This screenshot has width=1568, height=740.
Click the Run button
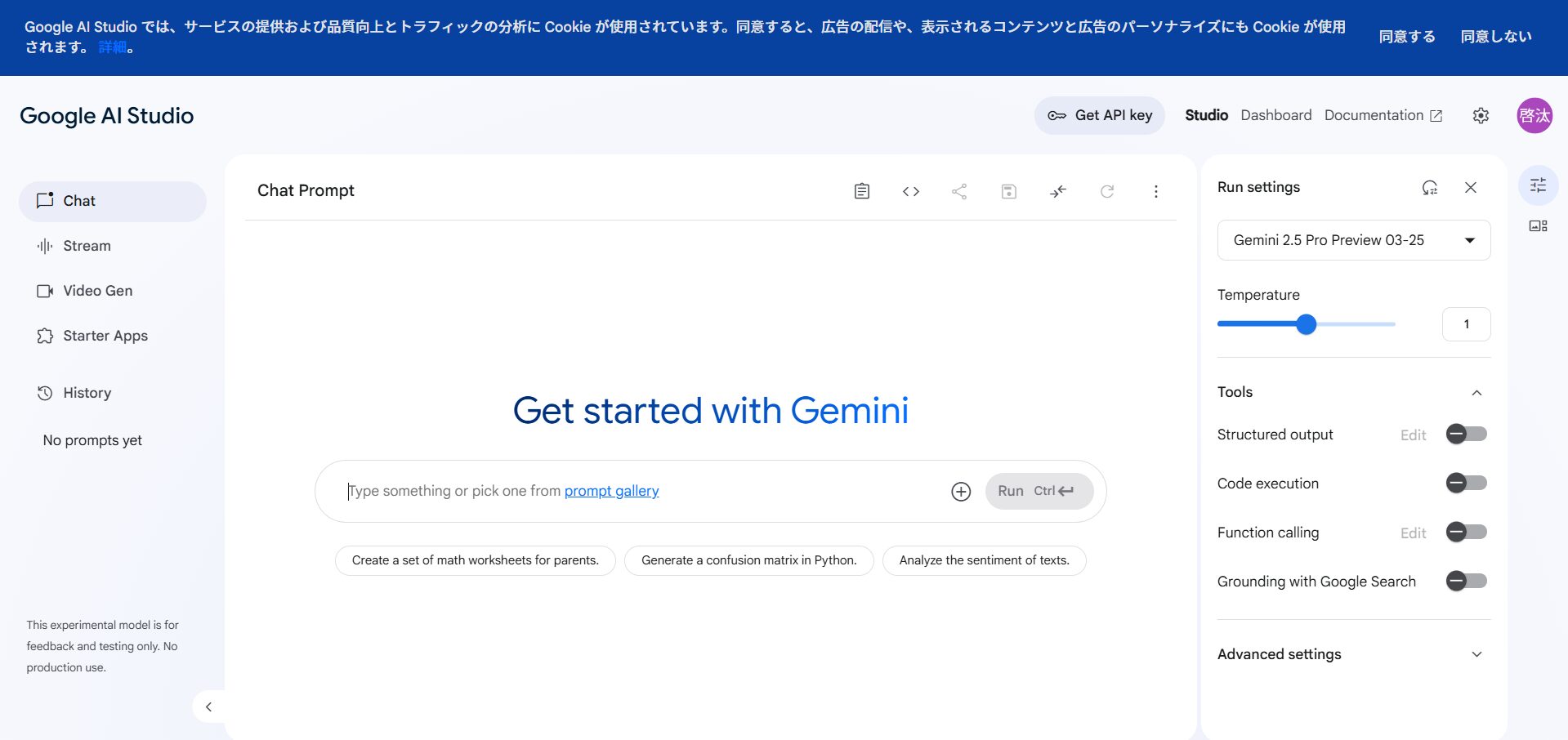click(x=1039, y=492)
